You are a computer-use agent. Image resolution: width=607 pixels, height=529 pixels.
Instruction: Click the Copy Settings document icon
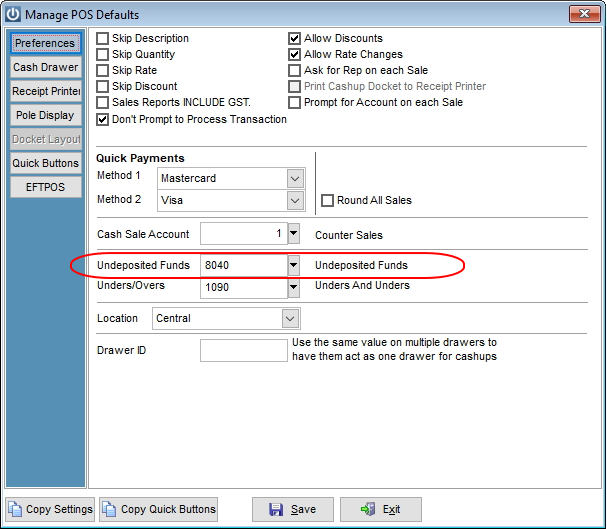[15, 509]
